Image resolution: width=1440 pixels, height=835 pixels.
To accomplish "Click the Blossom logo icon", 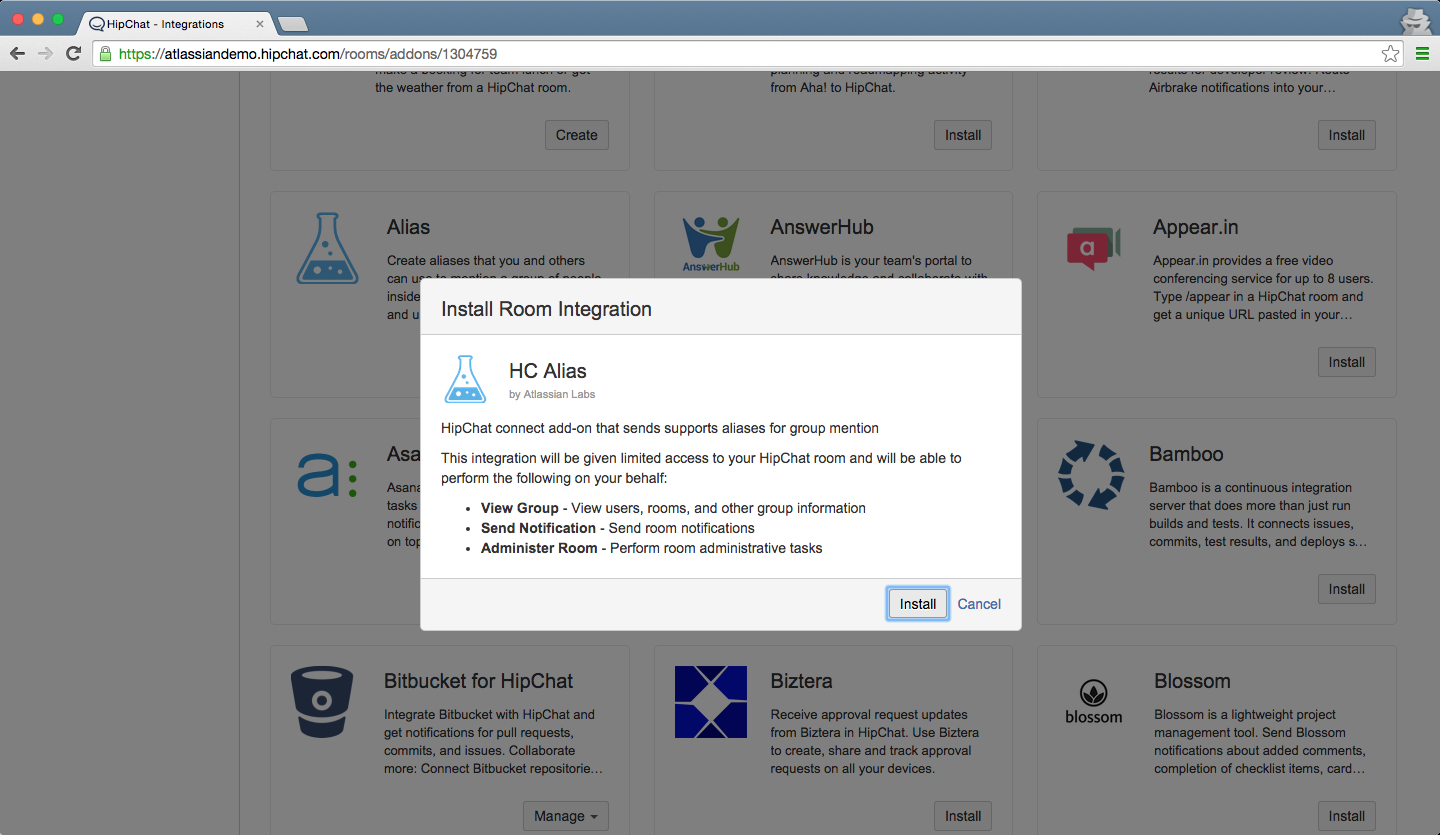I will [x=1093, y=702].
